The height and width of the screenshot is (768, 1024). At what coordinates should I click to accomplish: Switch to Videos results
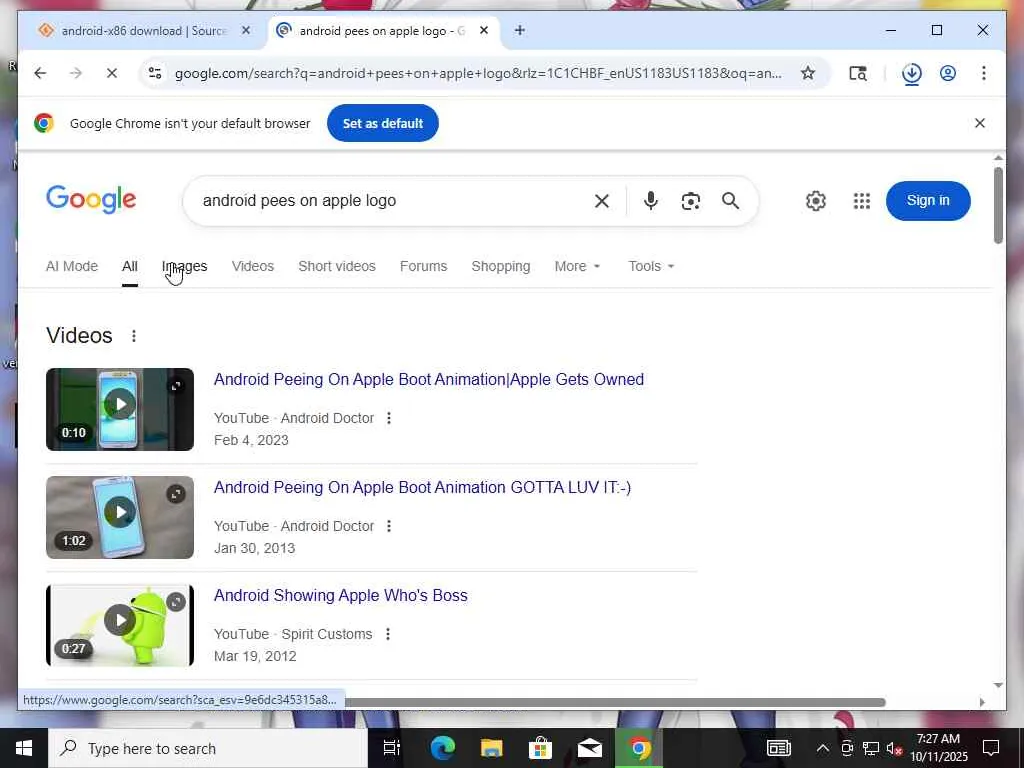(x=253, y=266)
